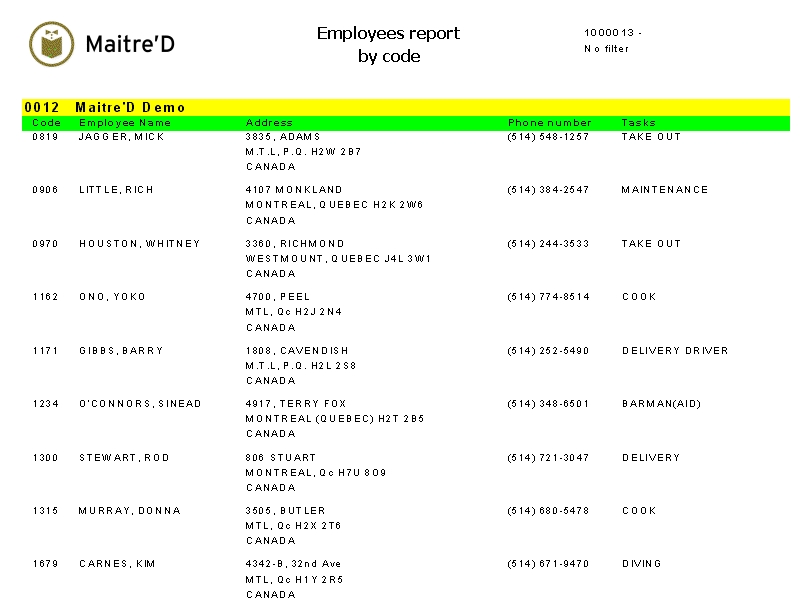
Task: Click the Phone number column header
Action: pos(549,123)
